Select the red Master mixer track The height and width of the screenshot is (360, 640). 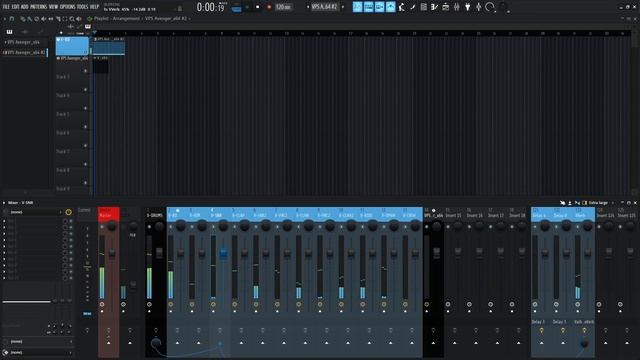pos(109,214)
